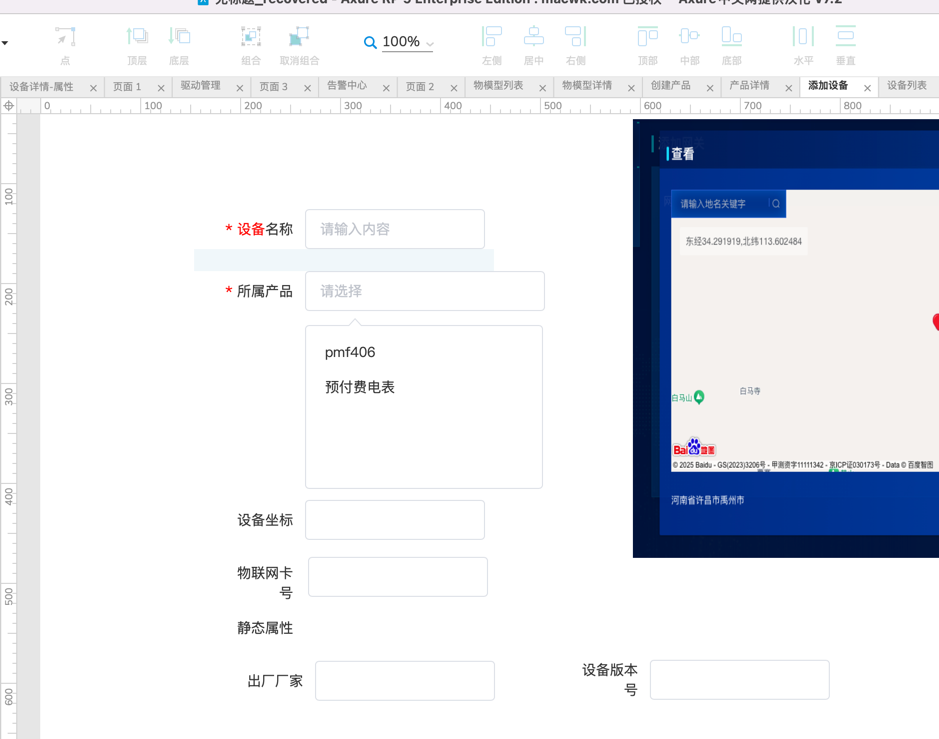This screenshot has width=939, height=739.
Task: Select 预付费电表 option in list
Action: (360, 387)
